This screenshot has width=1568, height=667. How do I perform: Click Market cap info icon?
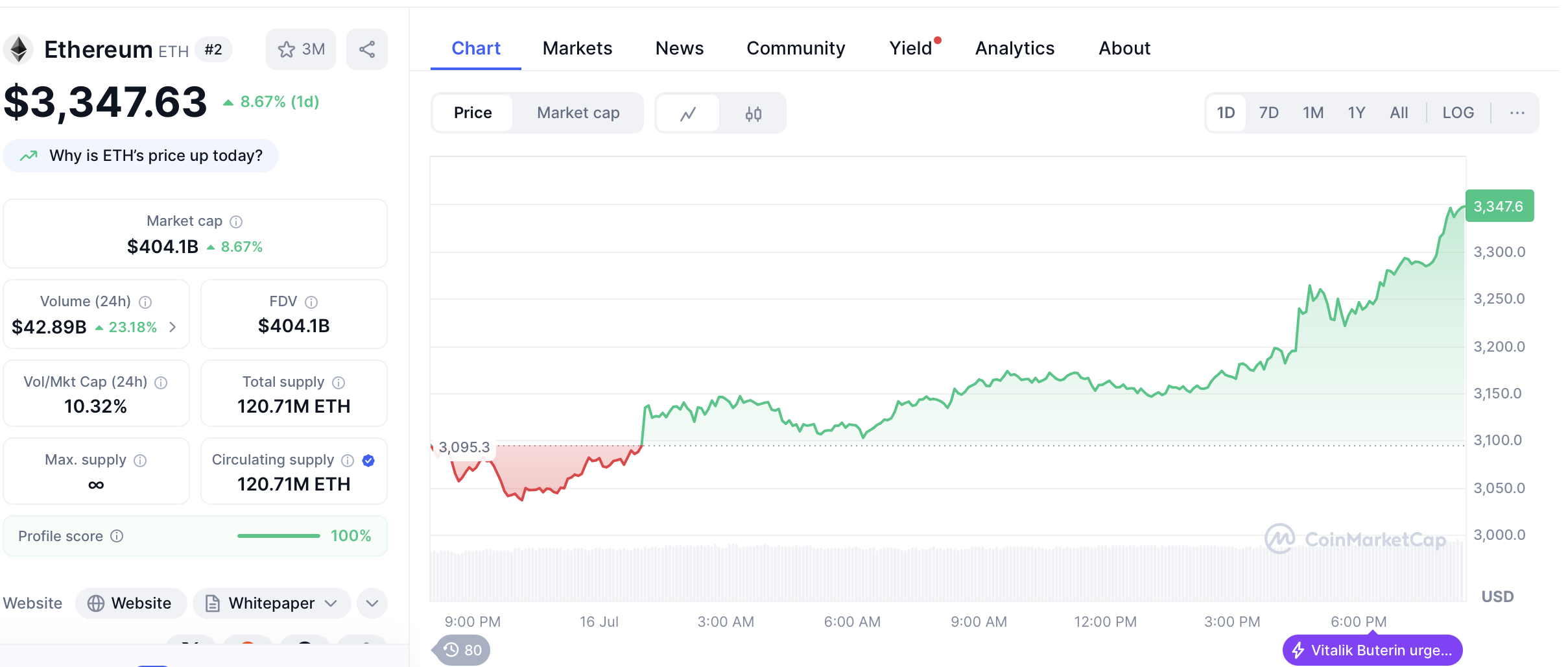point(237,222)
